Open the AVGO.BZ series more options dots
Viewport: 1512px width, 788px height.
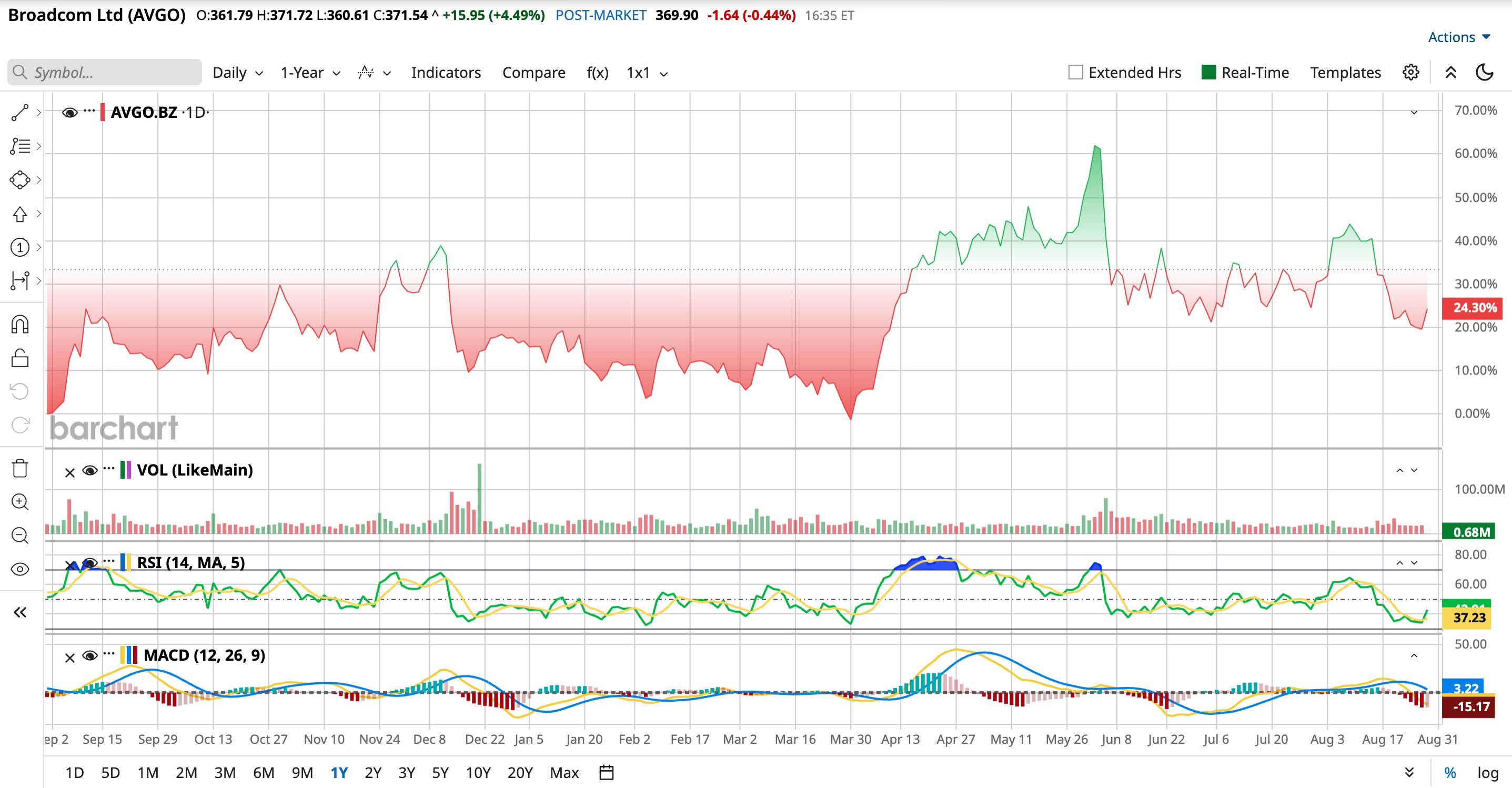tap(89, 110)
